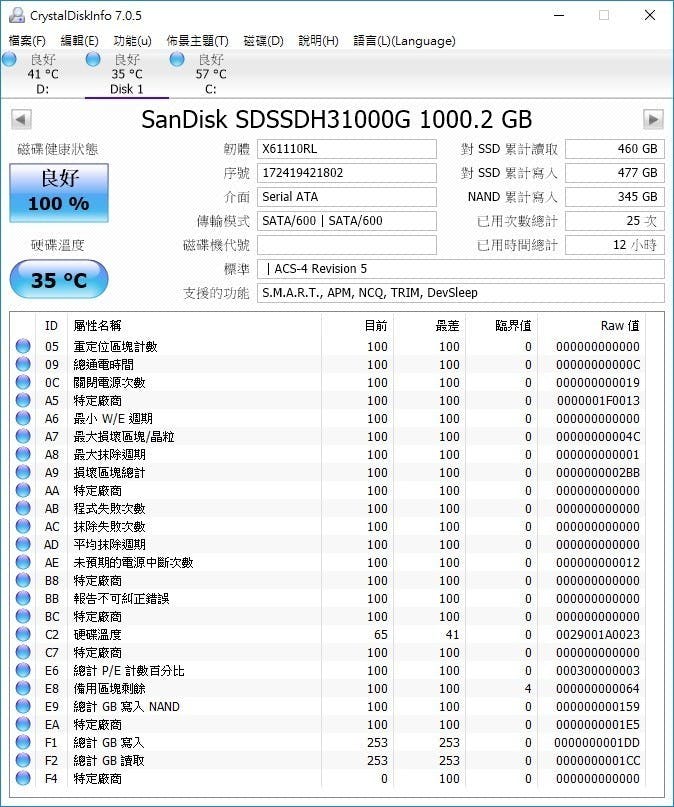The image size is (674, 807).
Task: Click status orb for attribute E9
Action: (23, 707)
